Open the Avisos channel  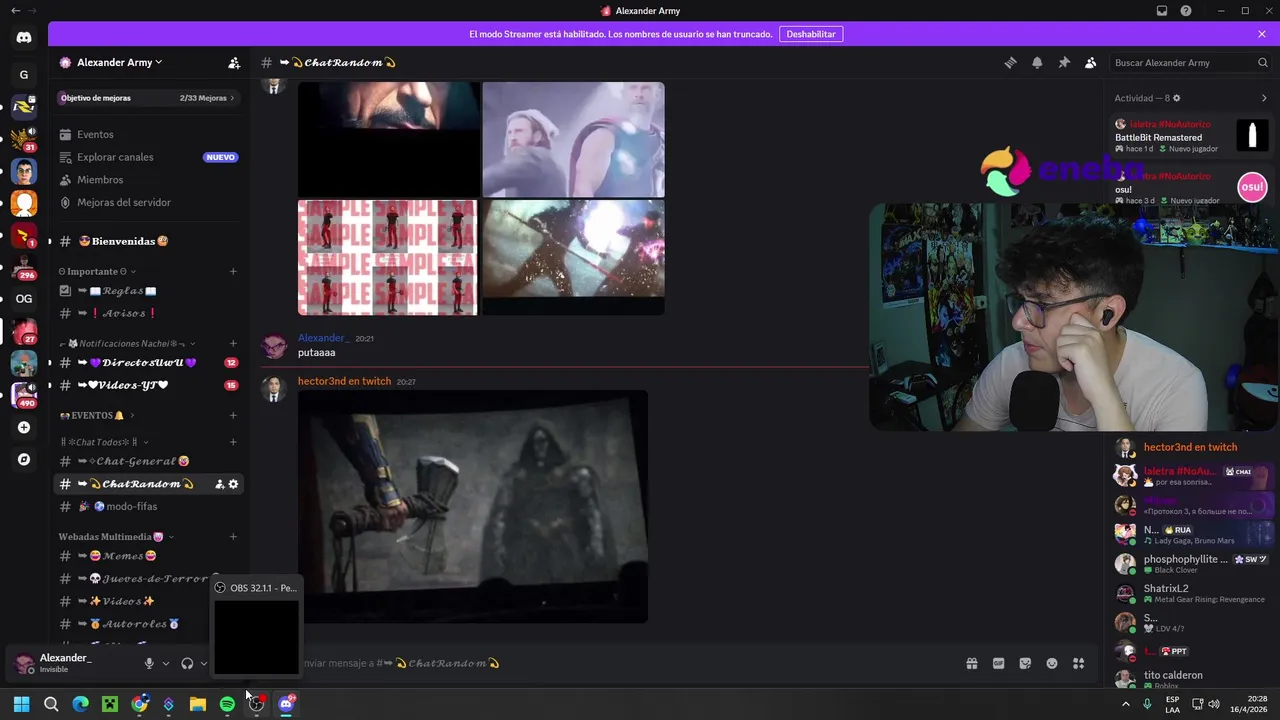point(148,313)
